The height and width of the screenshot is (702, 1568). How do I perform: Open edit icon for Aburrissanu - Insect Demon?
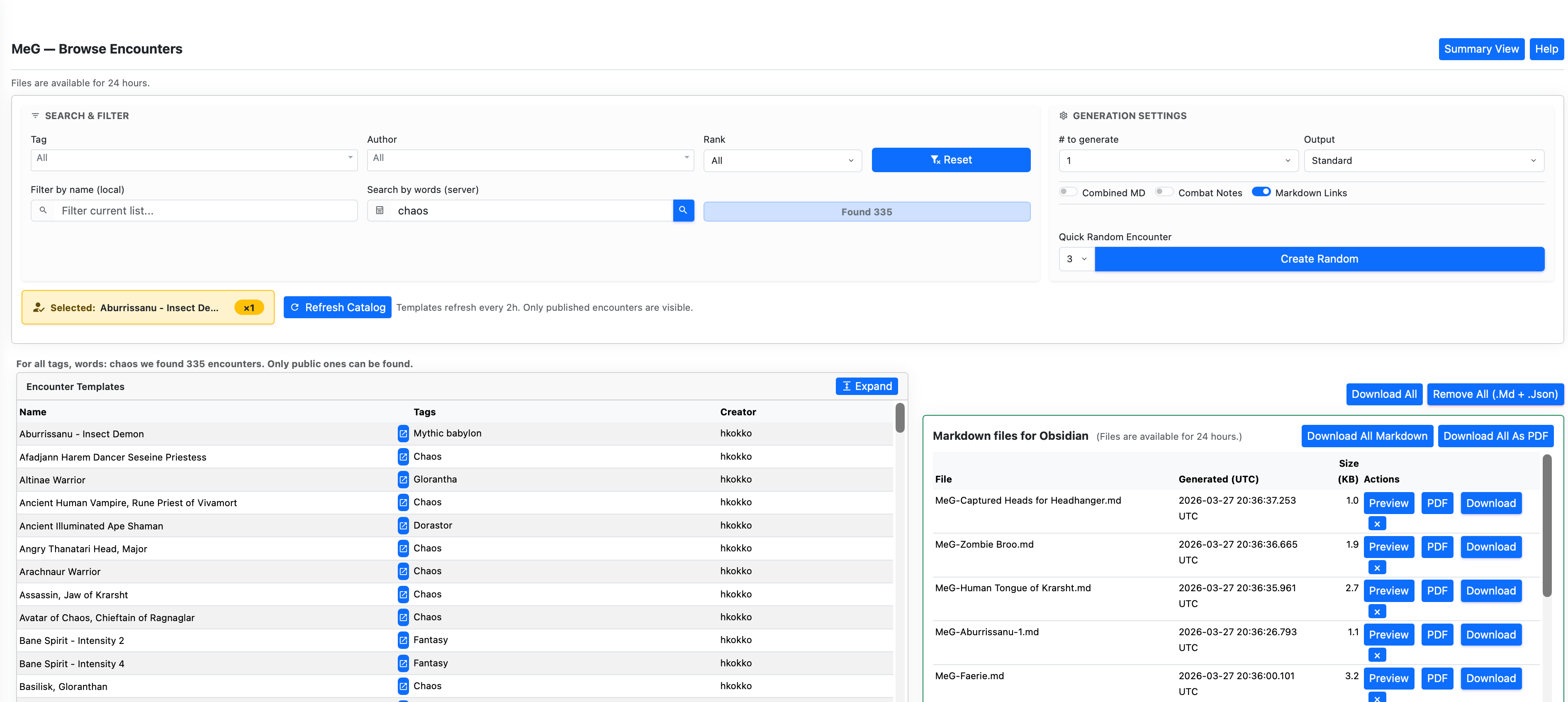403,434
